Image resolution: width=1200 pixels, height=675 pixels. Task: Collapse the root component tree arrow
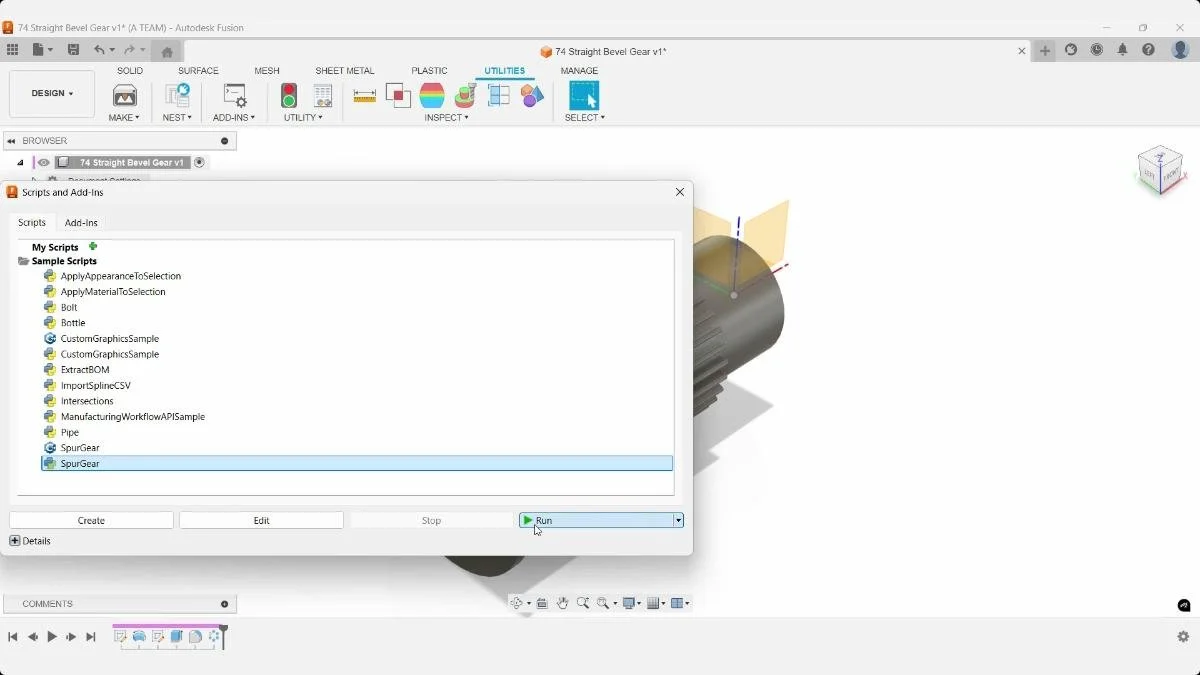(x=20, y=162)
